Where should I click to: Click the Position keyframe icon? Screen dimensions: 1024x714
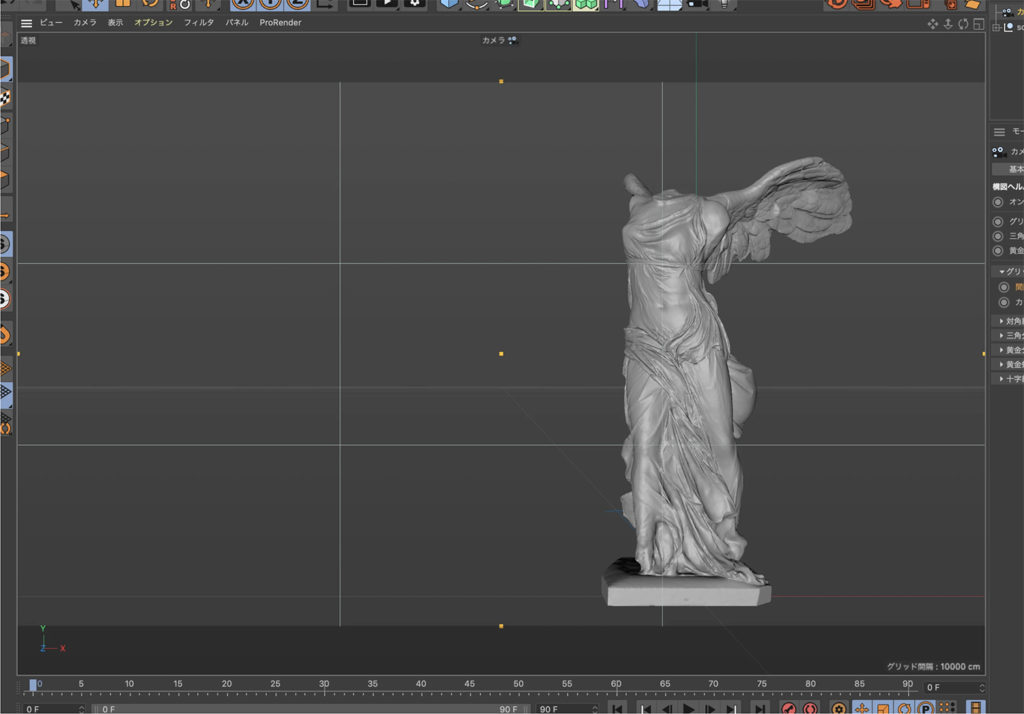861,708
